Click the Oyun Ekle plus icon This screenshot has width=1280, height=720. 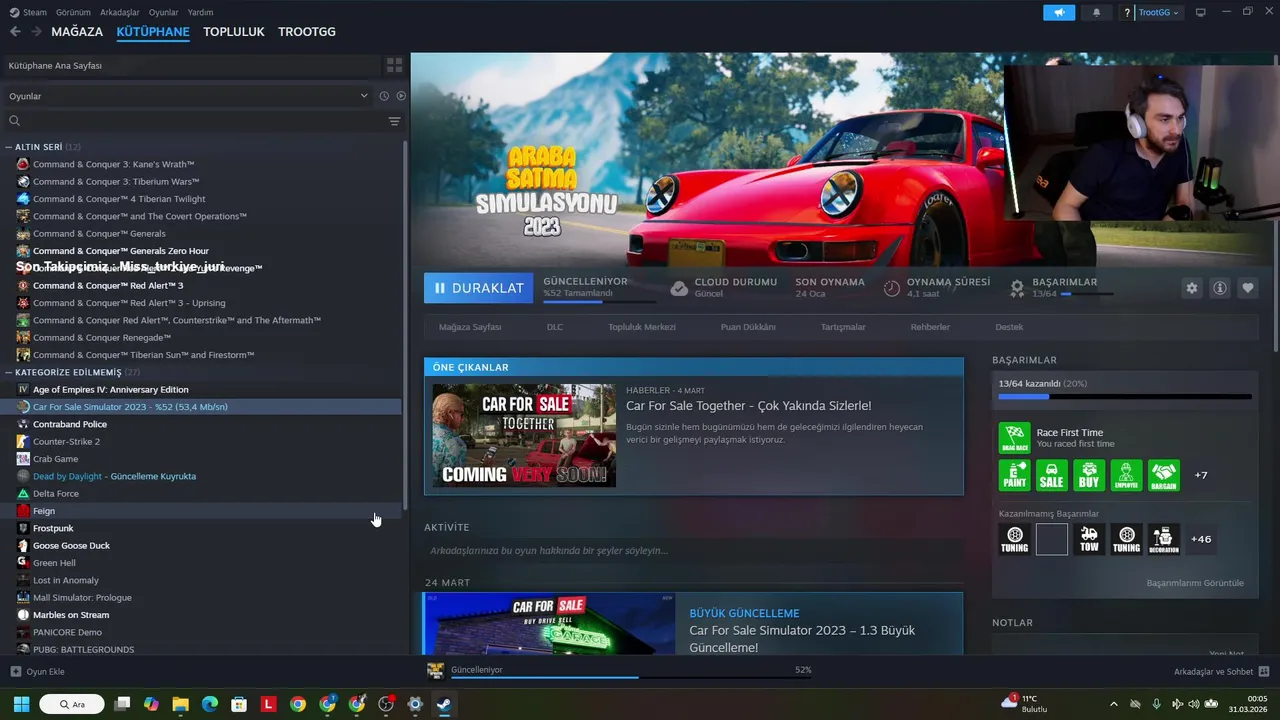coord(15,671)
